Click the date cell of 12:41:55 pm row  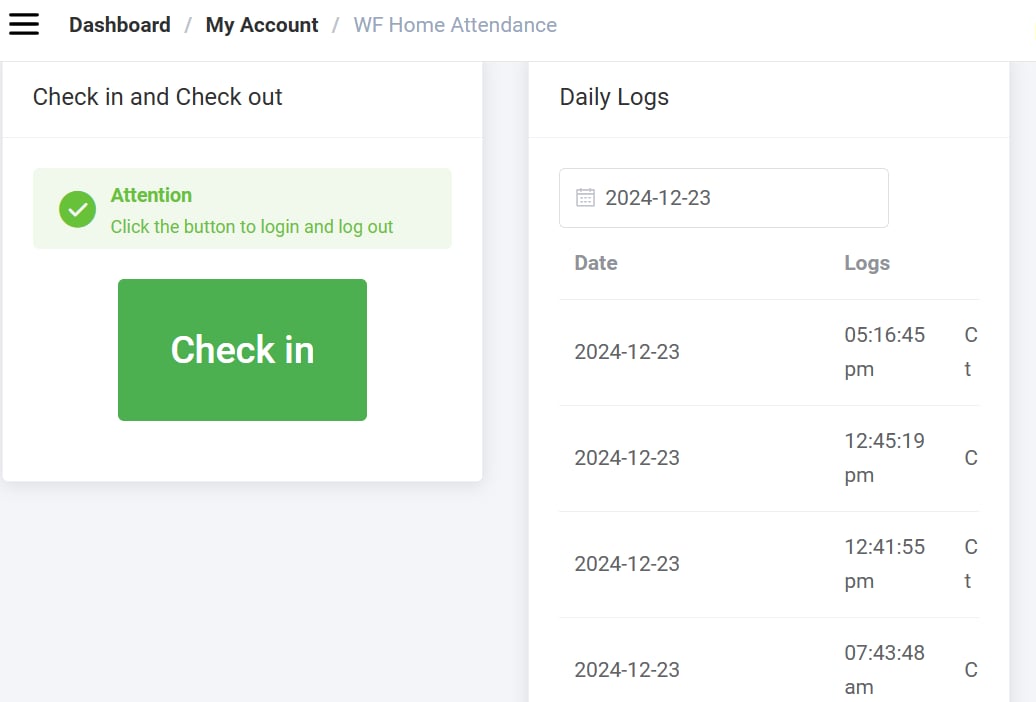pyautogui.click(x=627, y=564)
